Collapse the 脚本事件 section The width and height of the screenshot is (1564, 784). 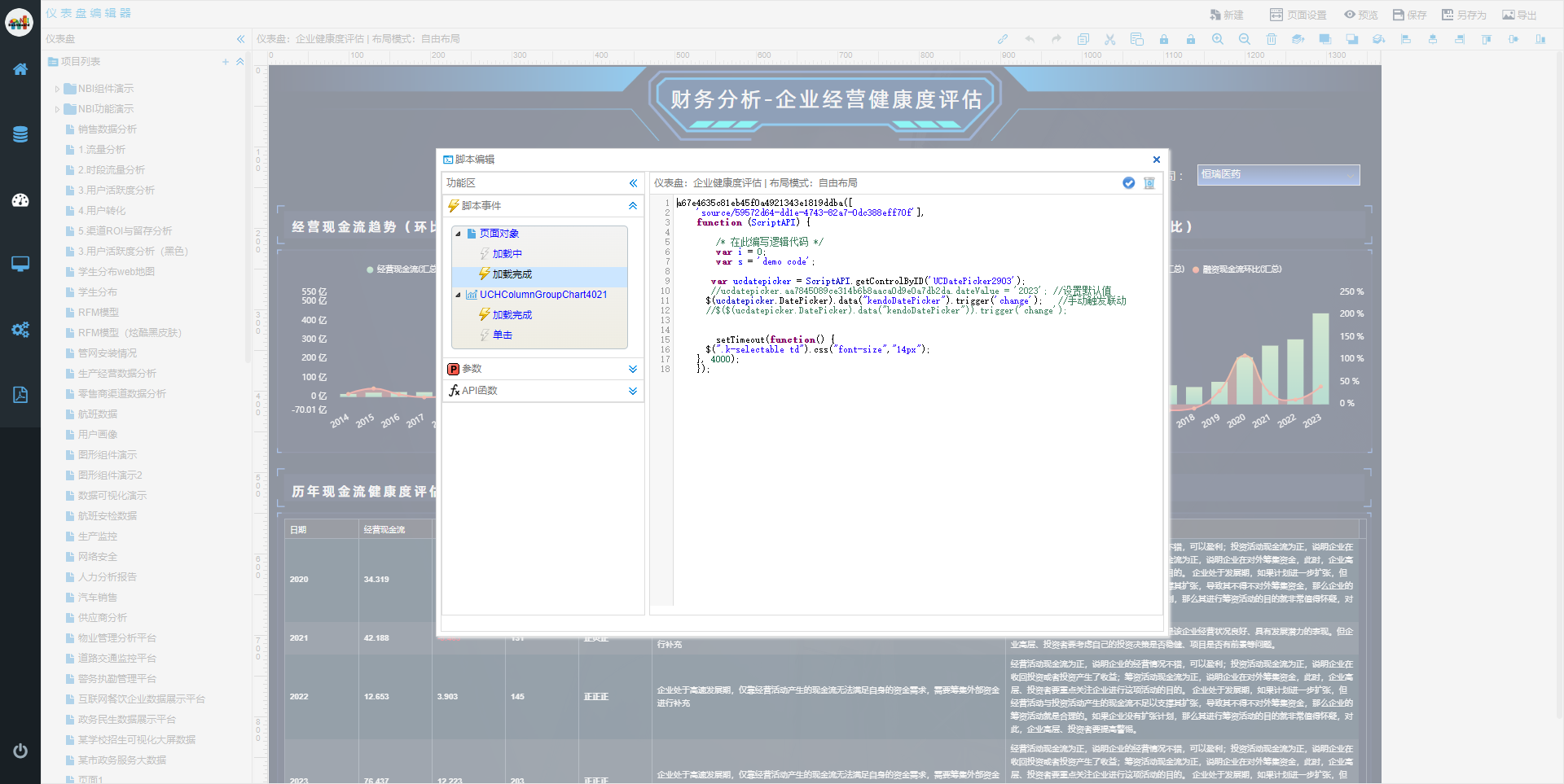point(633,206)
